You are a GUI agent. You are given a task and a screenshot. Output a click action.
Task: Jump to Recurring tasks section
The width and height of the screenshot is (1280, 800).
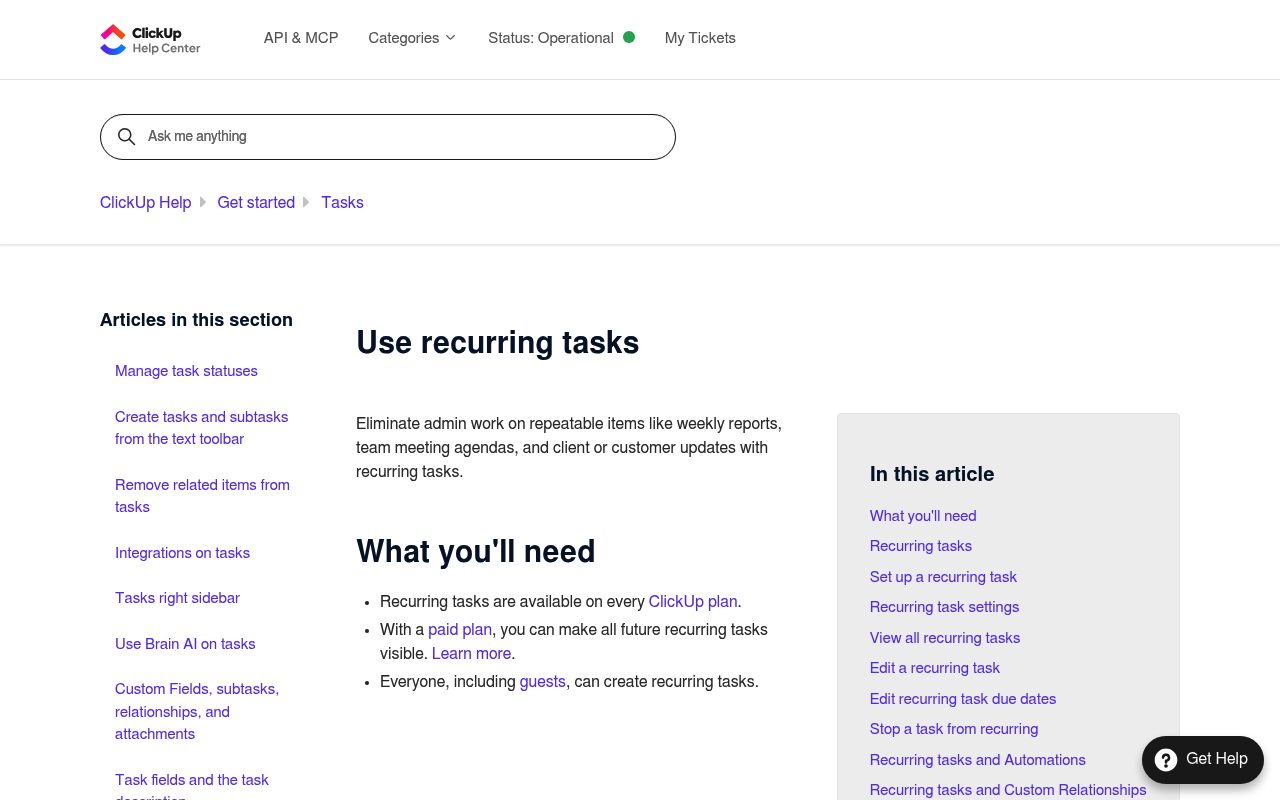[x=921, y=546]
